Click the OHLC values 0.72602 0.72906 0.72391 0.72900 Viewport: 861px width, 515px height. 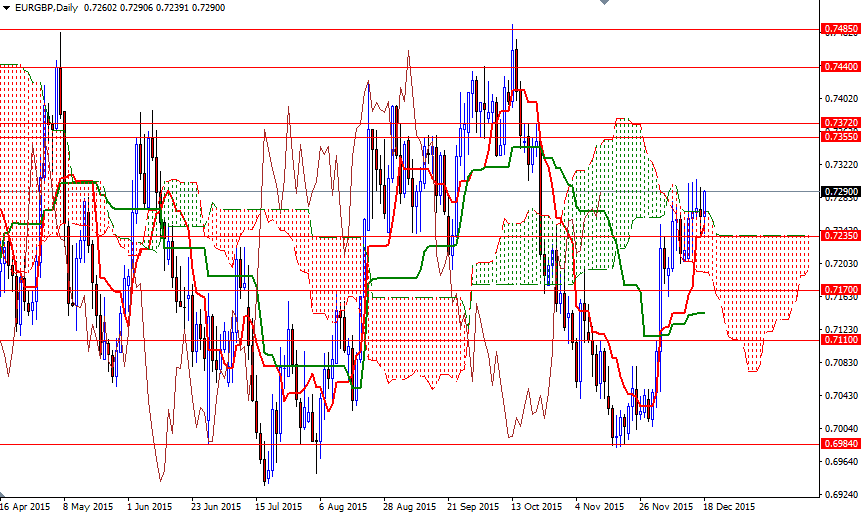click(x=154, y=8)
